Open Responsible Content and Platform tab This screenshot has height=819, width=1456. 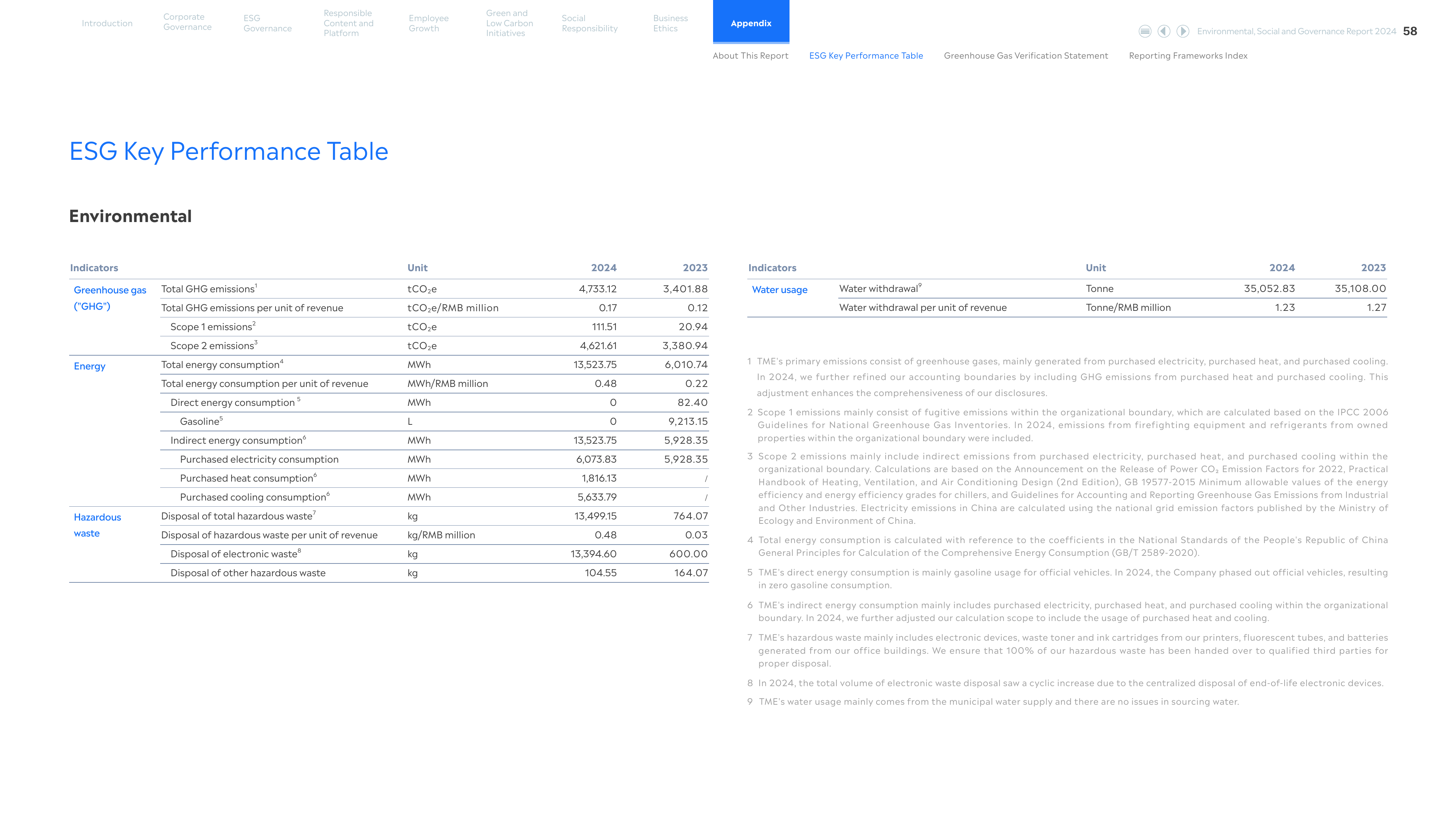349,23
